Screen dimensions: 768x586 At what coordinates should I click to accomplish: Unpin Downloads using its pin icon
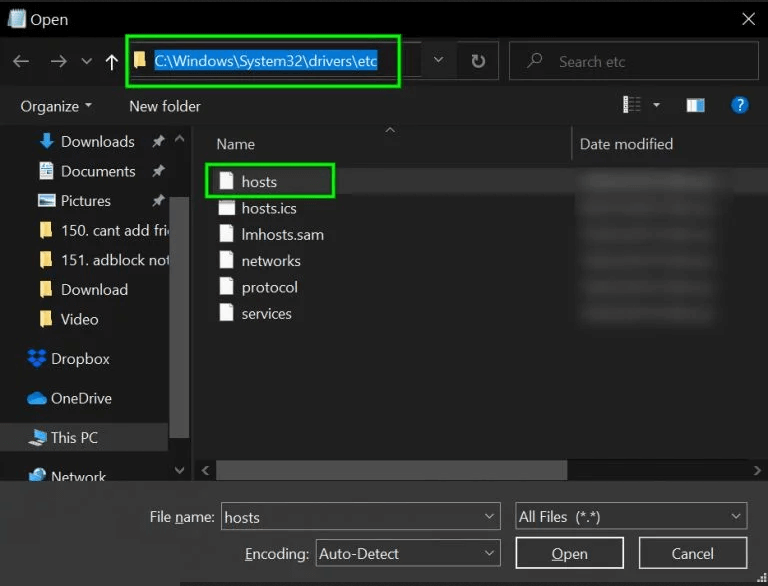[x=158, y=142]
